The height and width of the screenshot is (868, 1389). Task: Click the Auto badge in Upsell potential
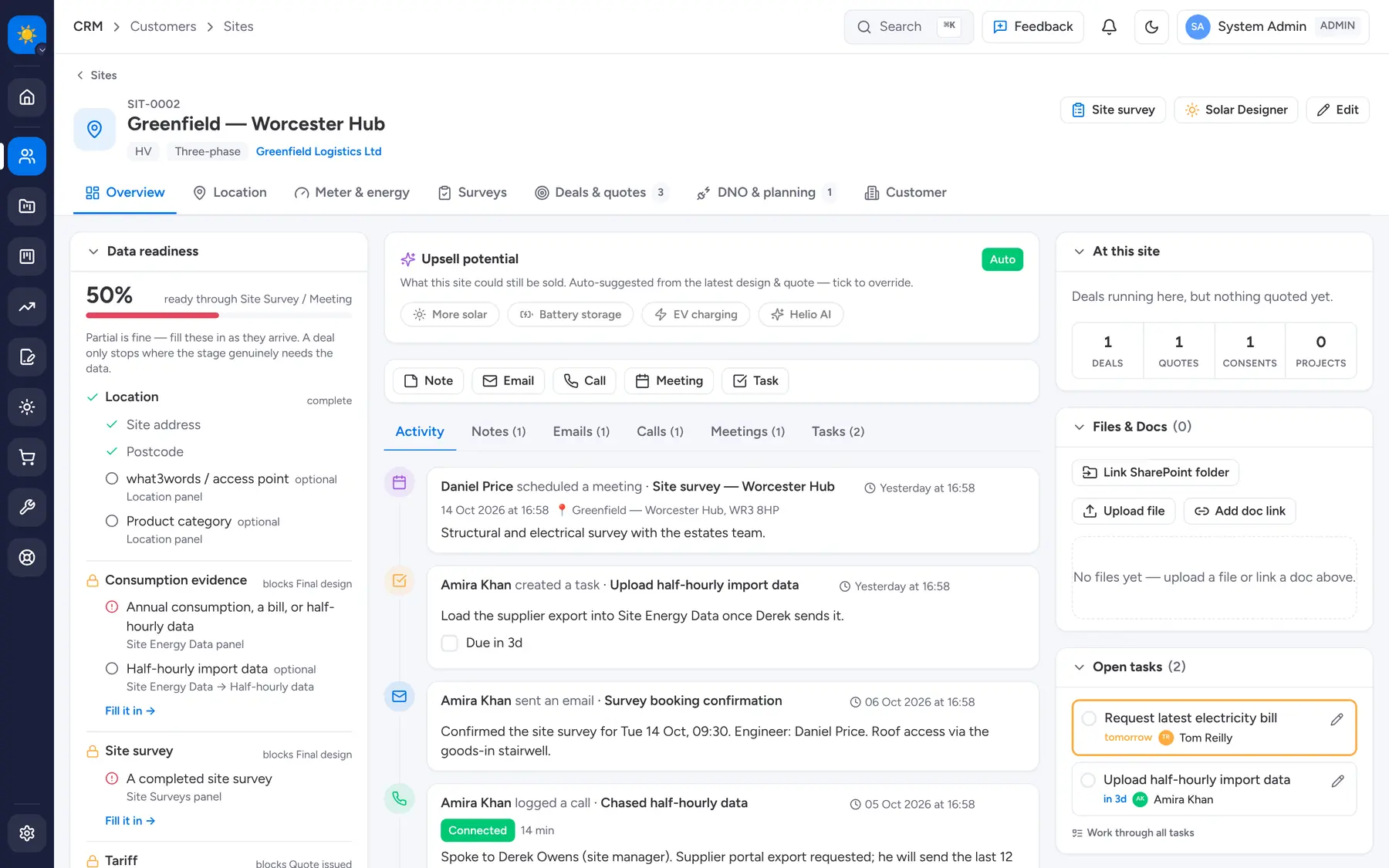pos(1002,259)
